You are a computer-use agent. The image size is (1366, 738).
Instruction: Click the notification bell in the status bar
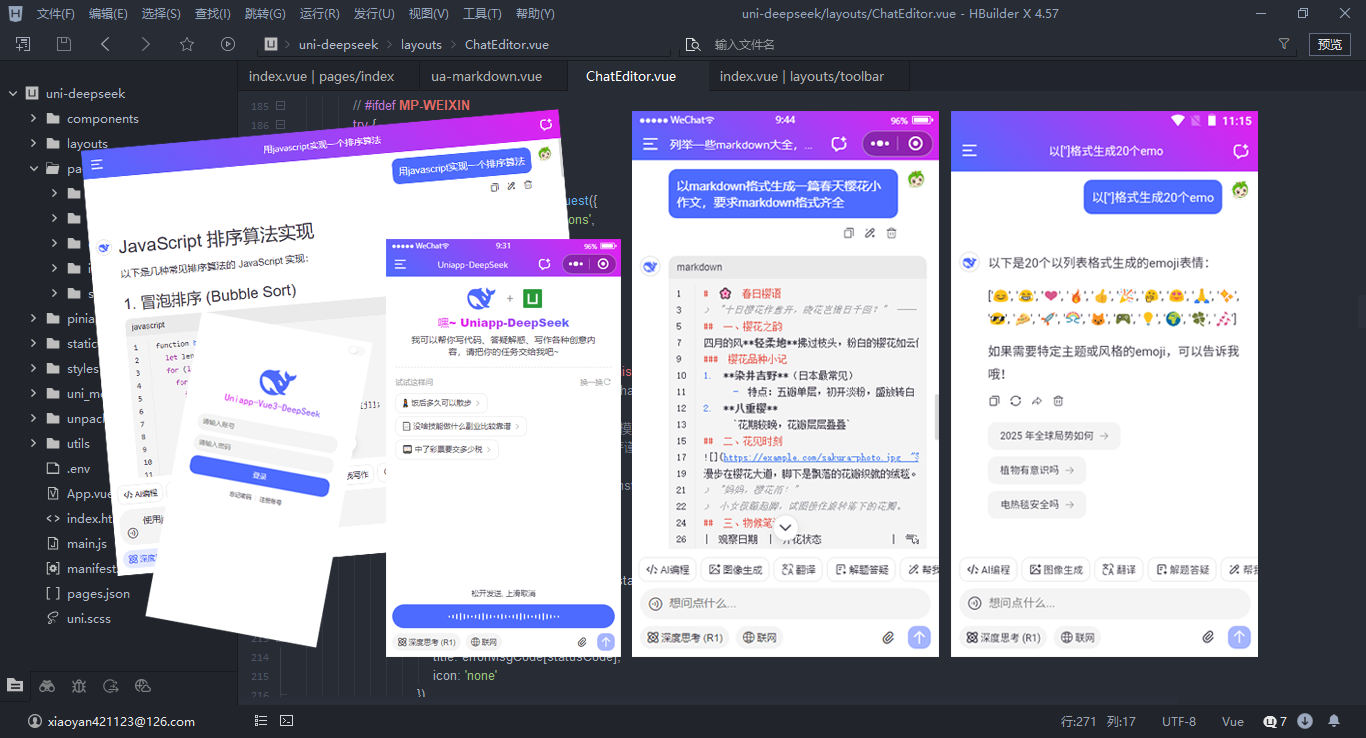point(1334,721)
